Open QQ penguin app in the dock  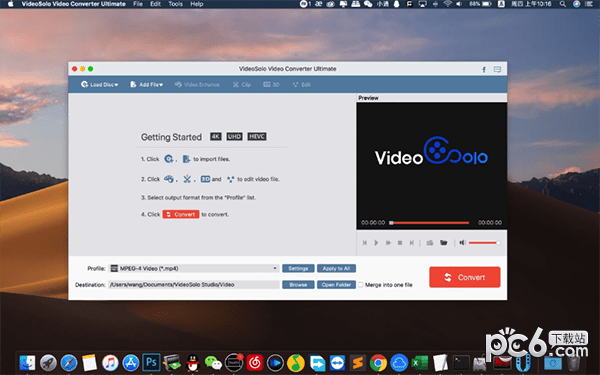192,362
